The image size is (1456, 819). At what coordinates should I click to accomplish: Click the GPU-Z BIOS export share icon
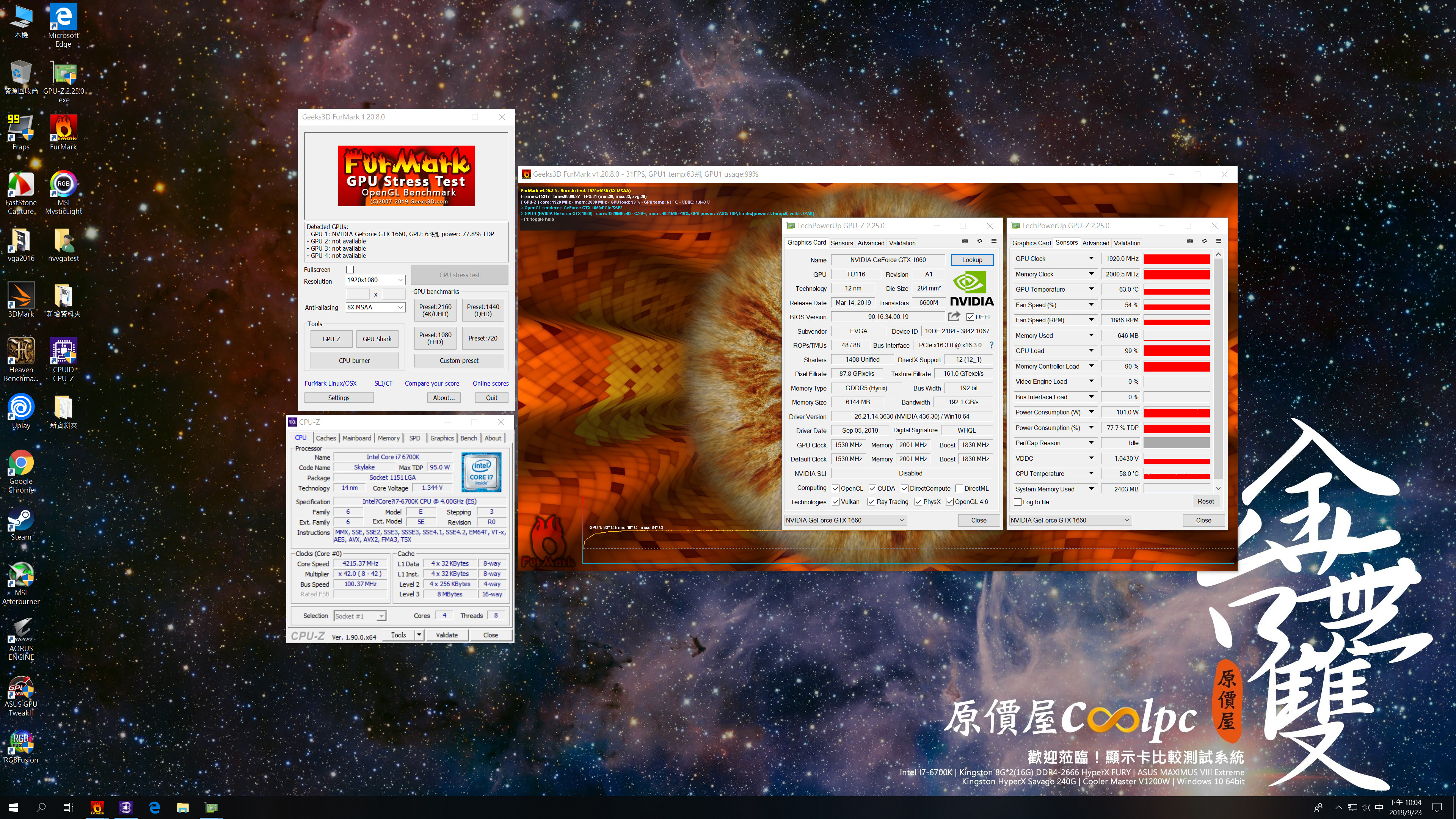(954, 317)
